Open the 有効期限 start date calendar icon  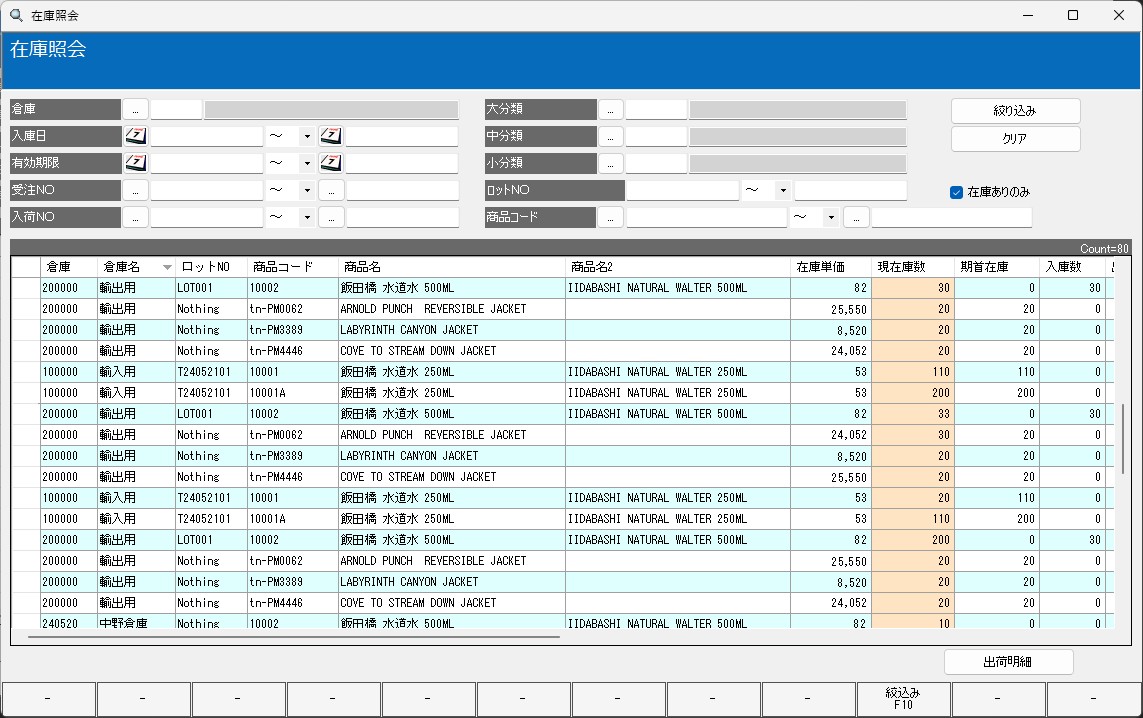[136, 163]
